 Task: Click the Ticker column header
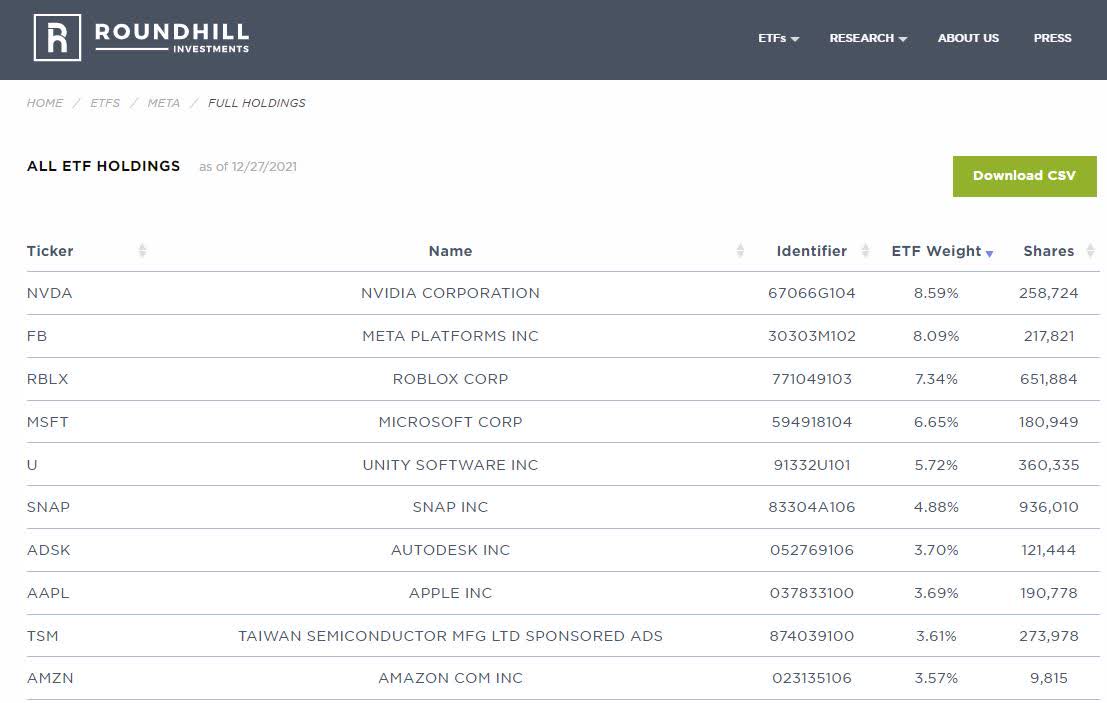[50, 251]
